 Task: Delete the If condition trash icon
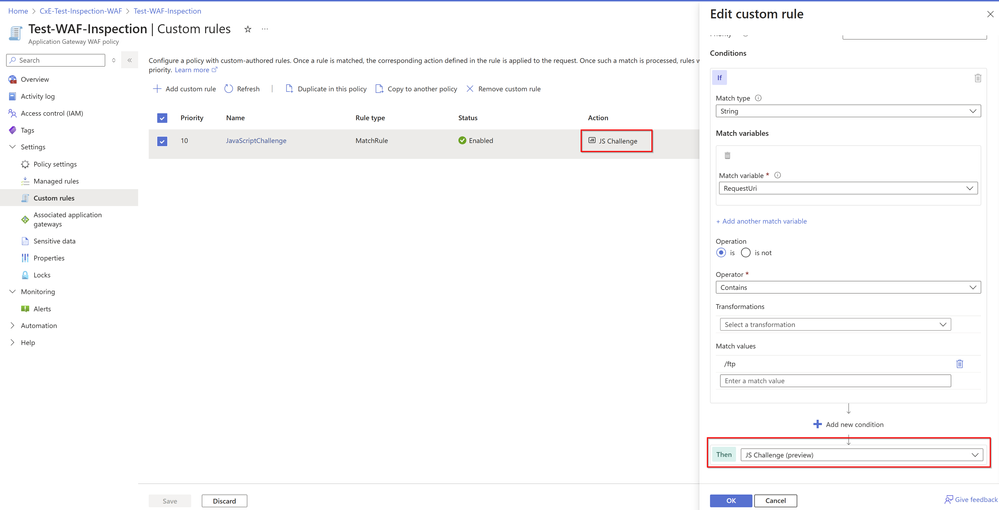coord(978,78)
